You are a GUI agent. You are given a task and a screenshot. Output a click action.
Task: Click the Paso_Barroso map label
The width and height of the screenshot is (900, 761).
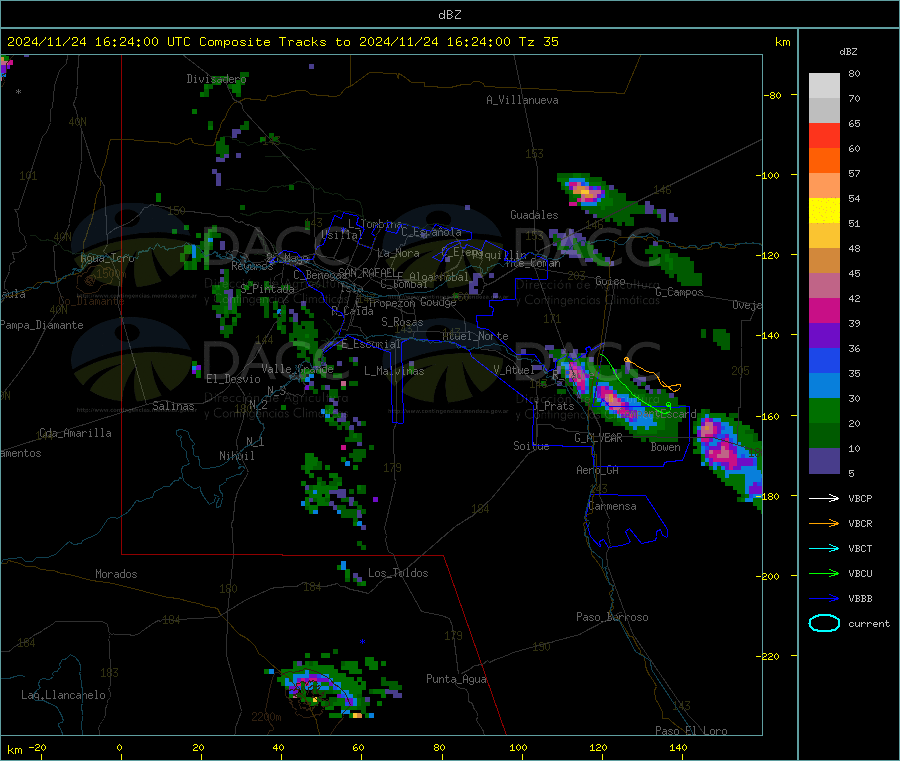[612, 617]
